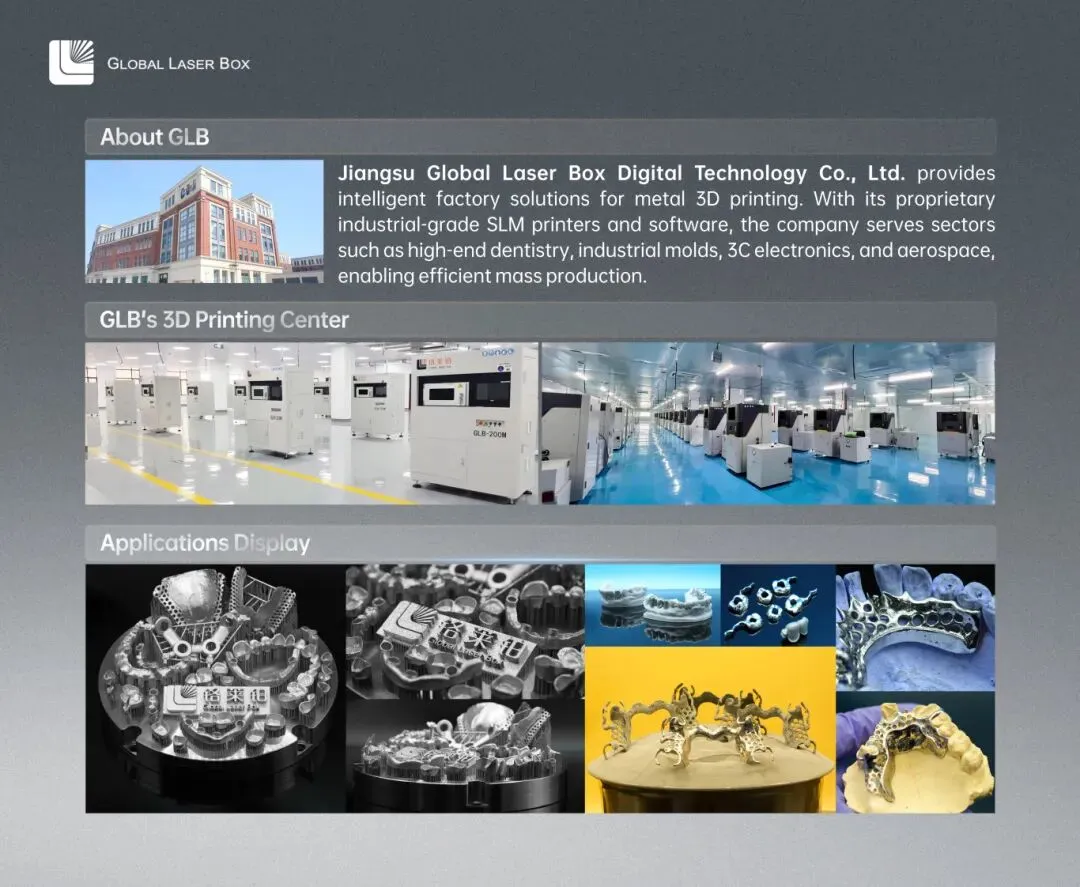1080x887 pixels.
Task: Open the gold framework on yellow background photo
Action: (x=710, y=729)
